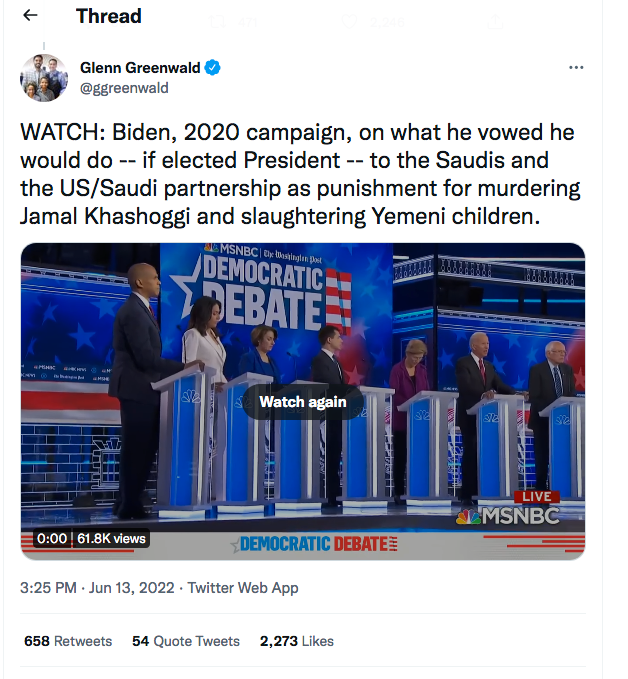Image resolution: width=628 pixels, height=679 pixels.
Task: Open the 54 Quote Tweets list
Action: pos(186,641)
